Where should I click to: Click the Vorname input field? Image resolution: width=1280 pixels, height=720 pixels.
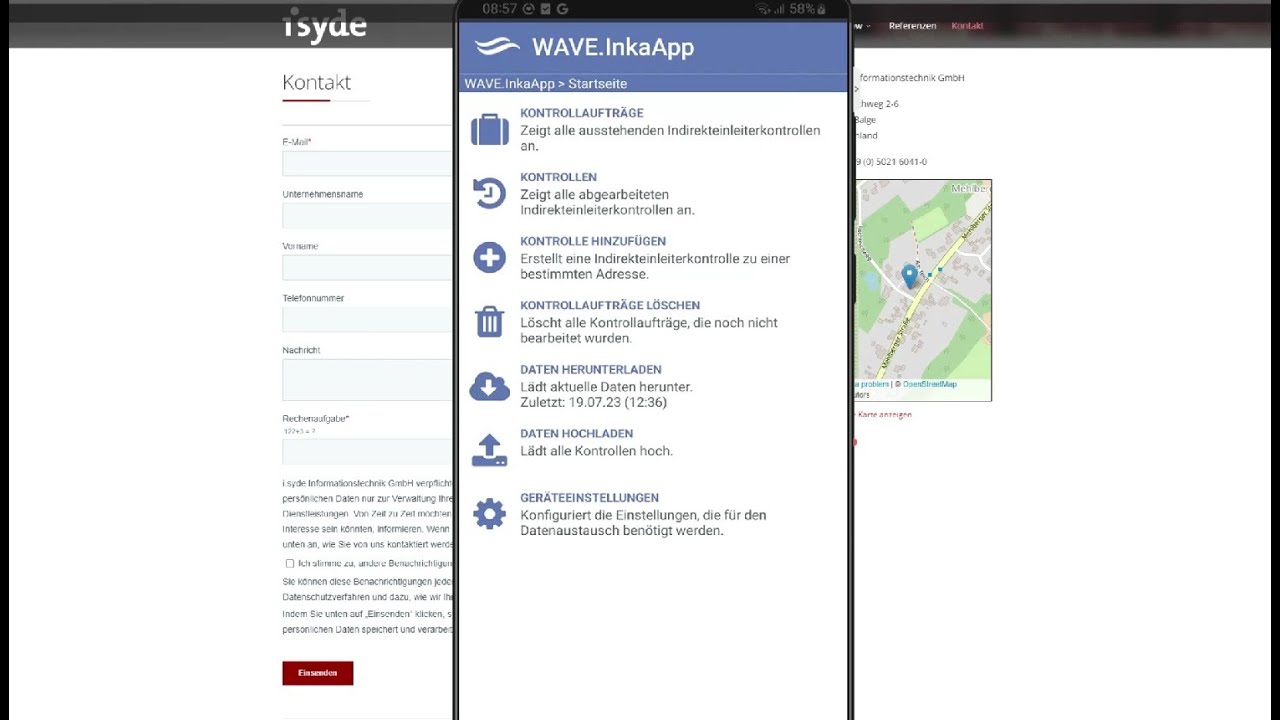point(368,267)
